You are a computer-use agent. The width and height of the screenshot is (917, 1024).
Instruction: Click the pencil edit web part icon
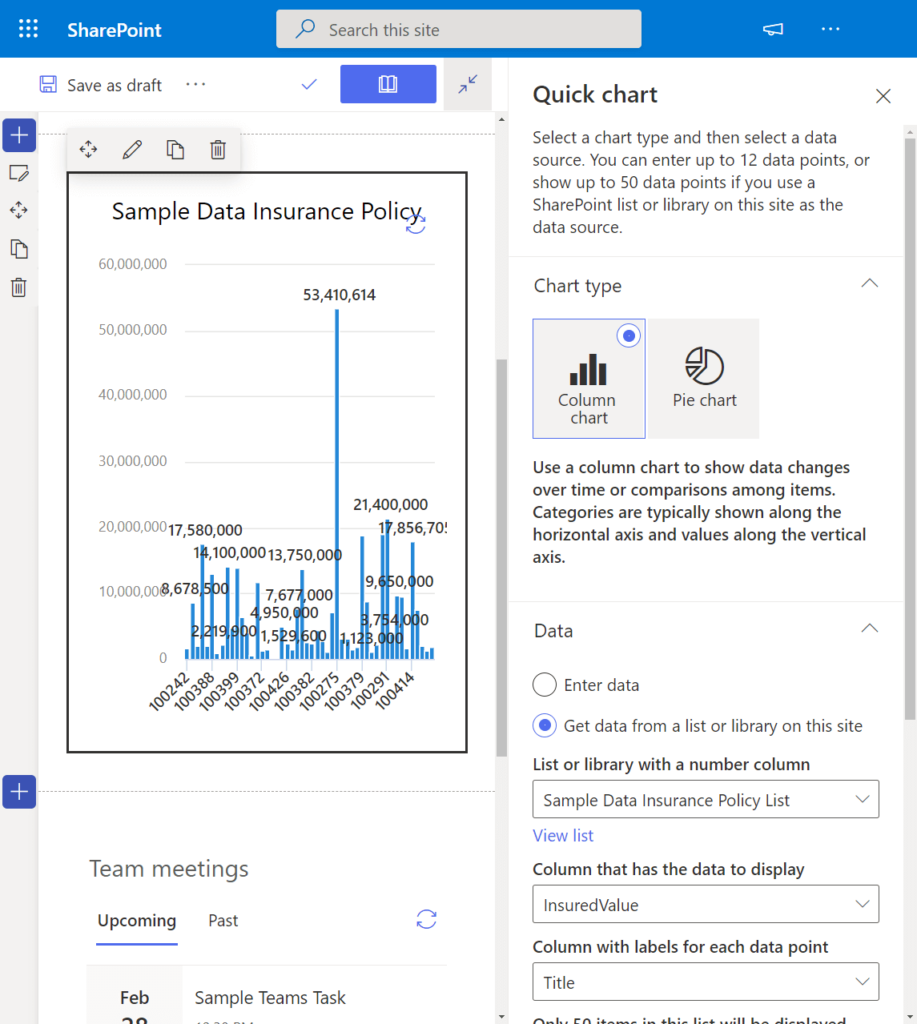[132, 150]
